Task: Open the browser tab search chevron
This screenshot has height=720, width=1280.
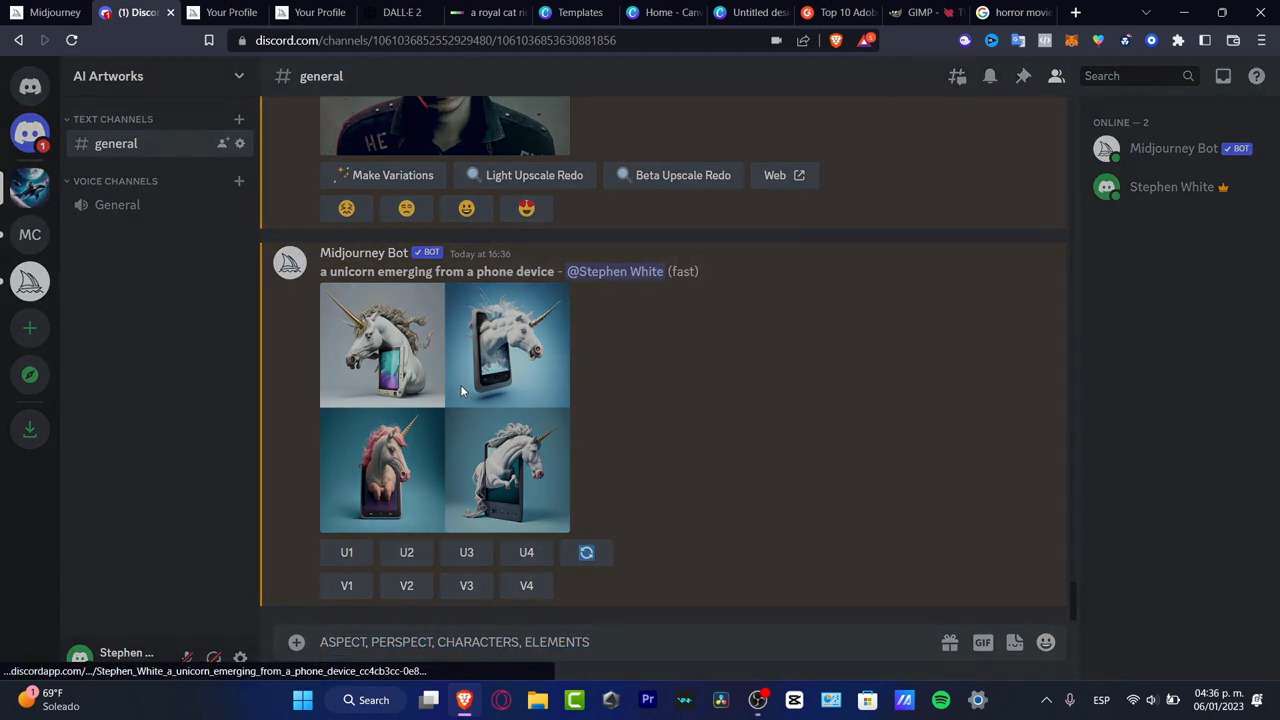Action: point(1146,13)
